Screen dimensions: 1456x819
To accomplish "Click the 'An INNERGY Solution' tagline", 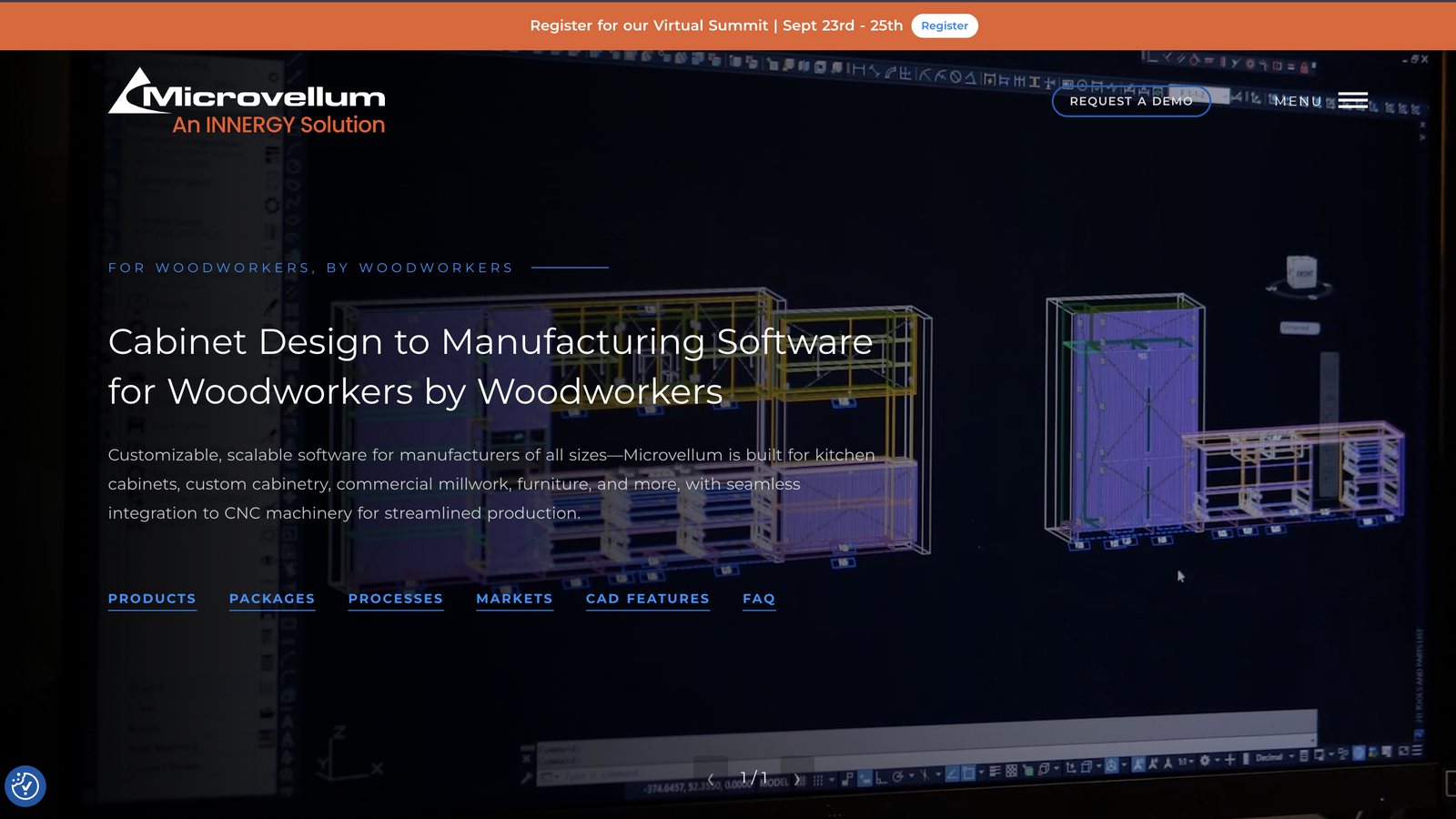I will [278, 125].
